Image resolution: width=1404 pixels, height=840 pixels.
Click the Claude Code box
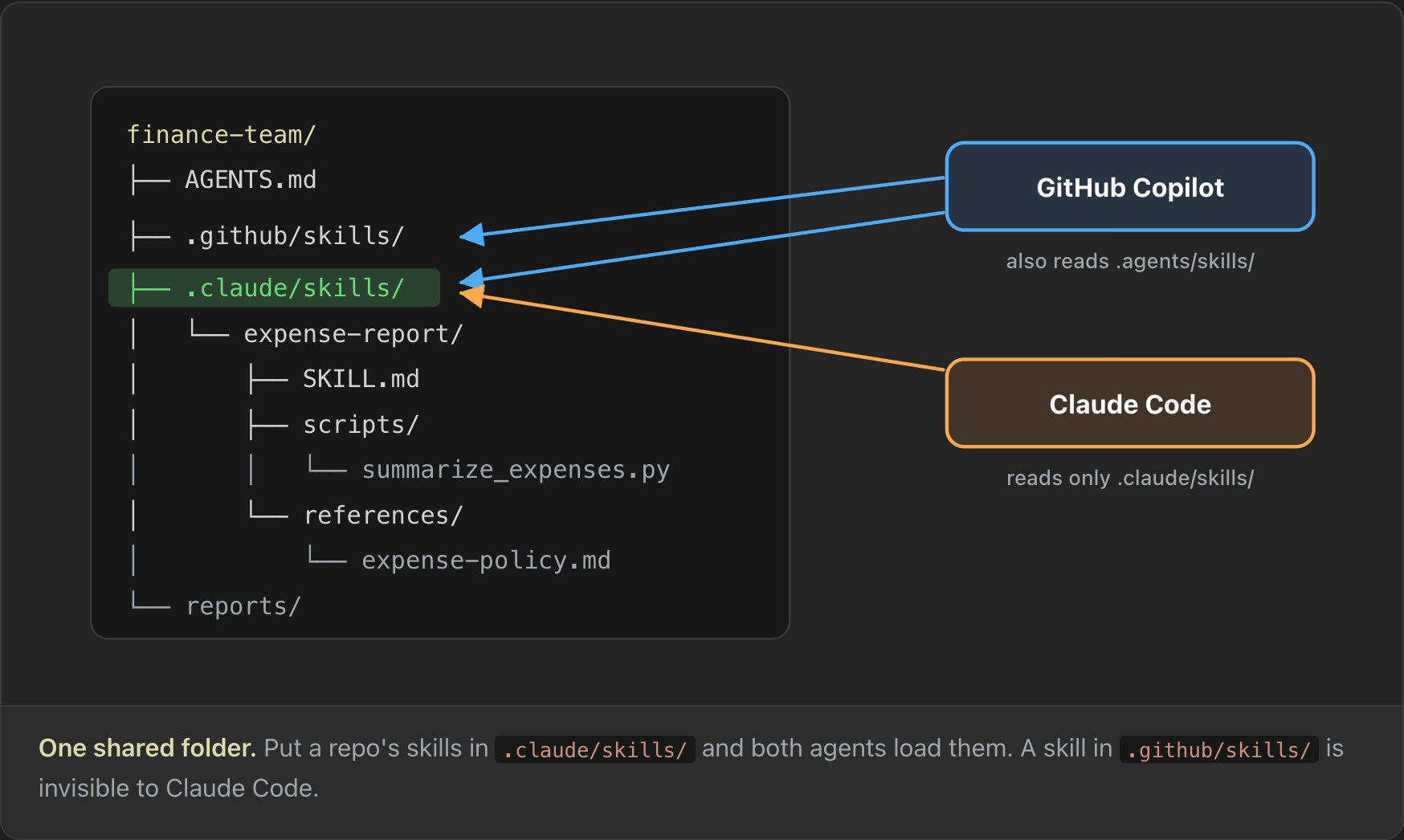[1130, 403]
